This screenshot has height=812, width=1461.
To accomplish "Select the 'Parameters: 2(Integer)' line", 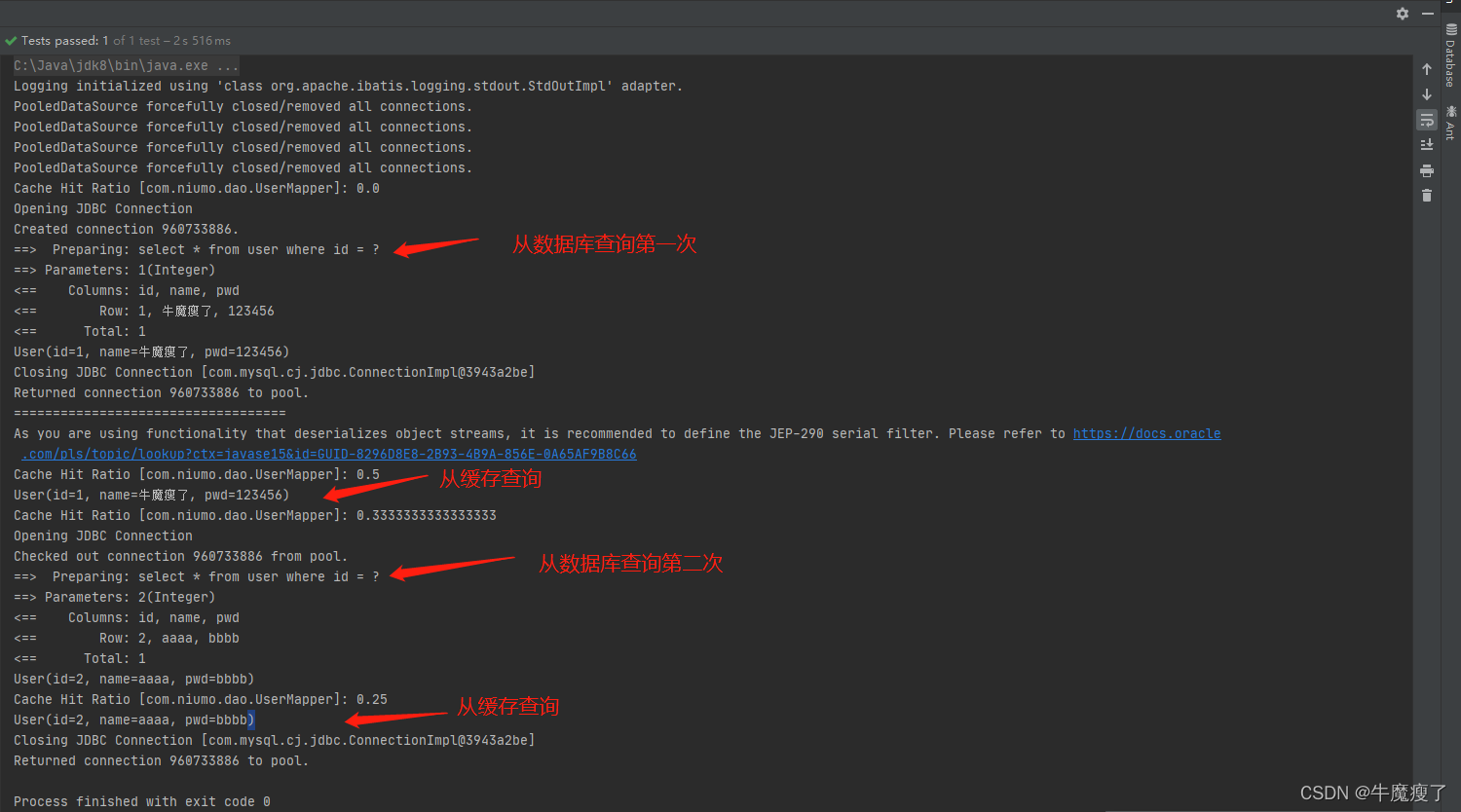I will tap(114, 597).
